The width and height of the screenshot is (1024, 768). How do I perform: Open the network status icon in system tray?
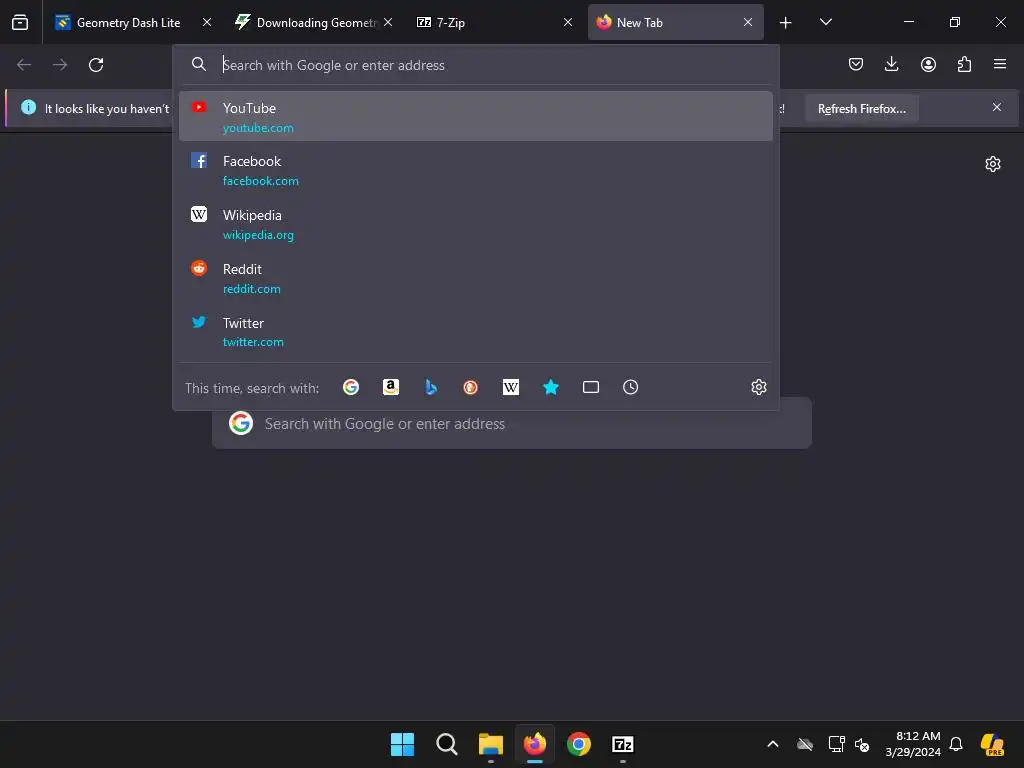[836, 744]
